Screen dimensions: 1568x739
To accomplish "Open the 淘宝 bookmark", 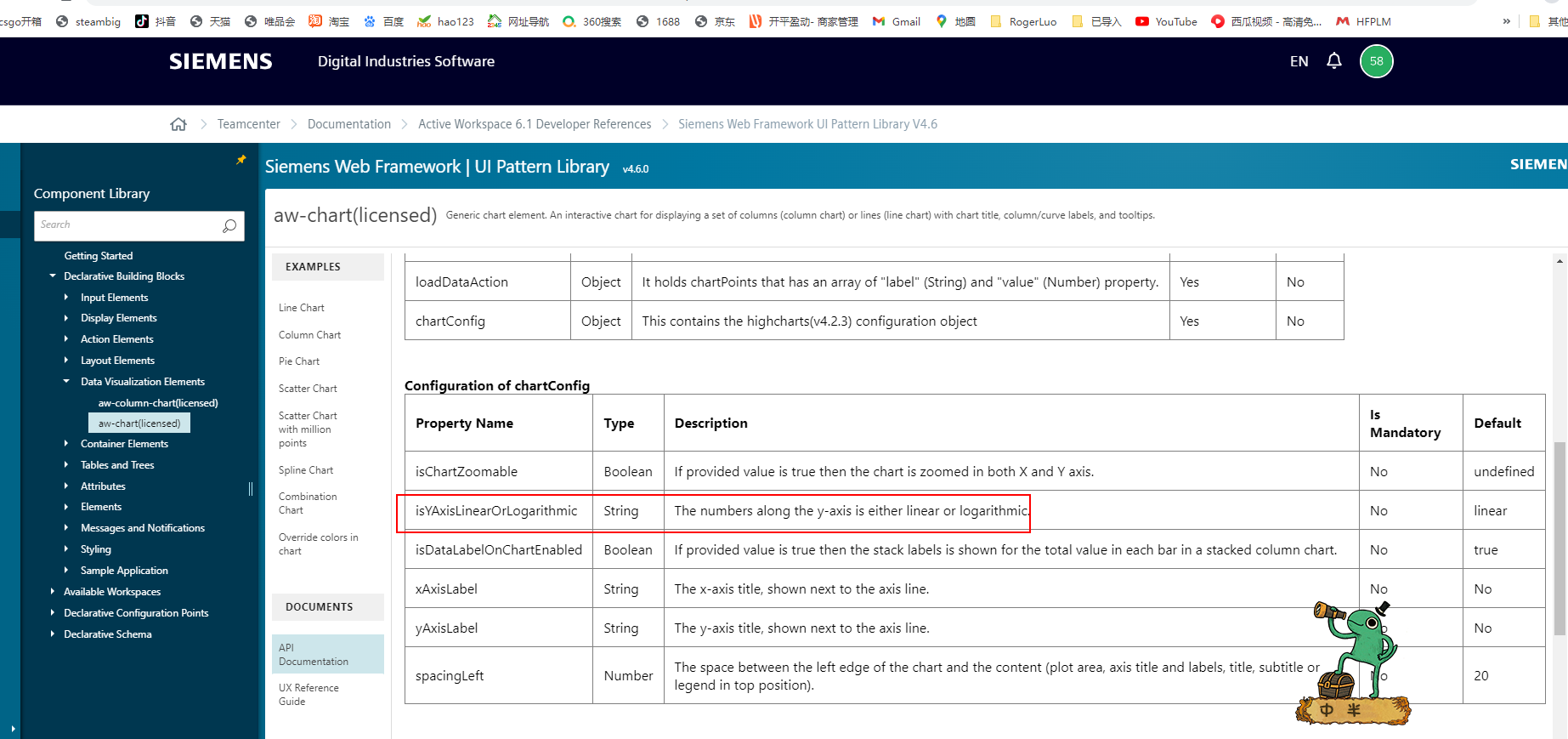I will click(329, 21).
